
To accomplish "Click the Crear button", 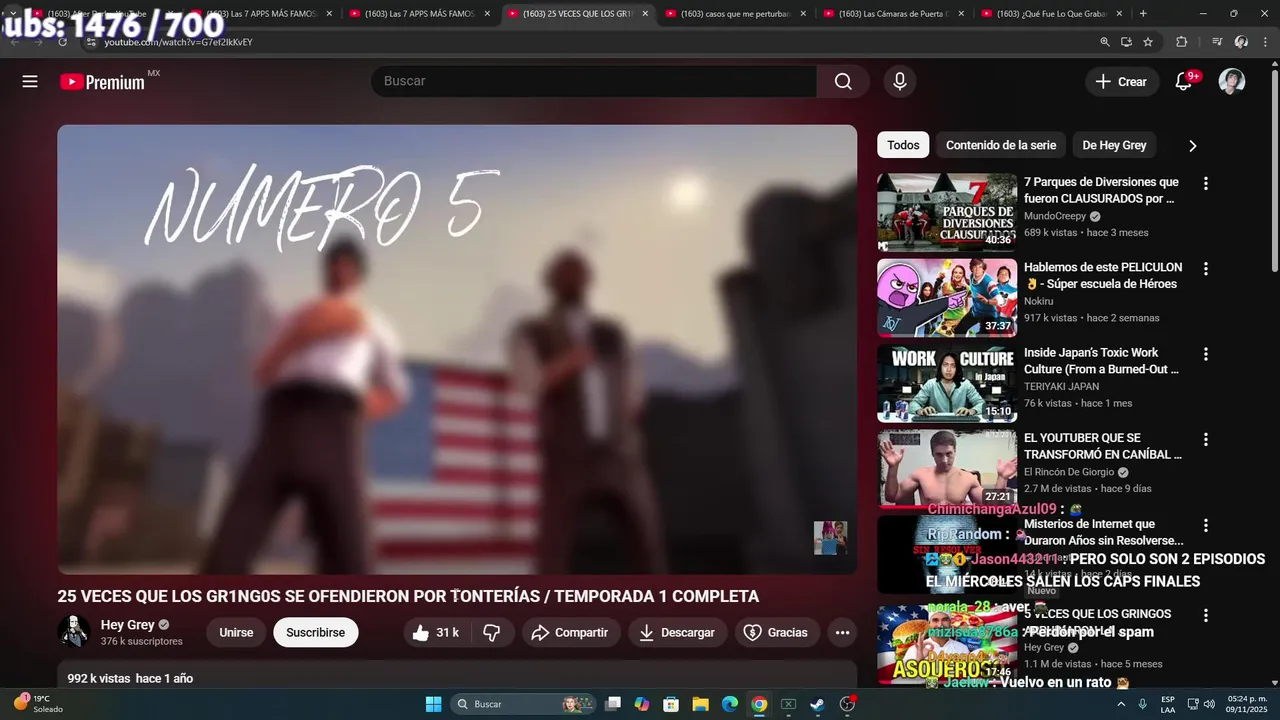I will [x=1122, y=82].
